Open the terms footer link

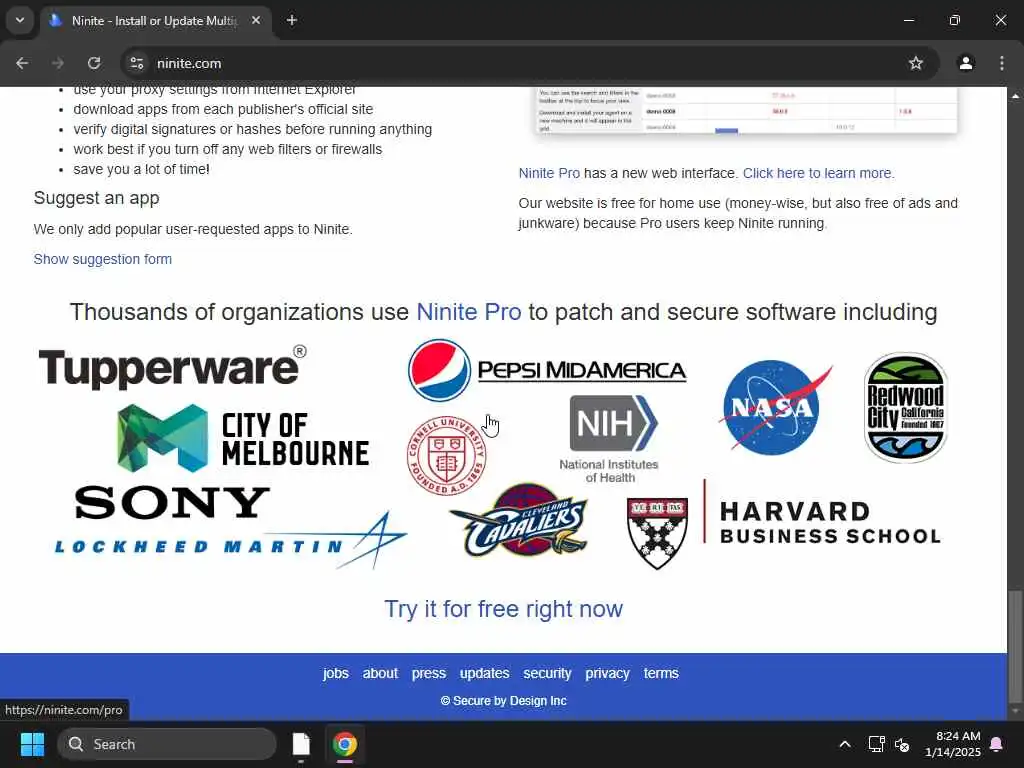tap(661, 673)
